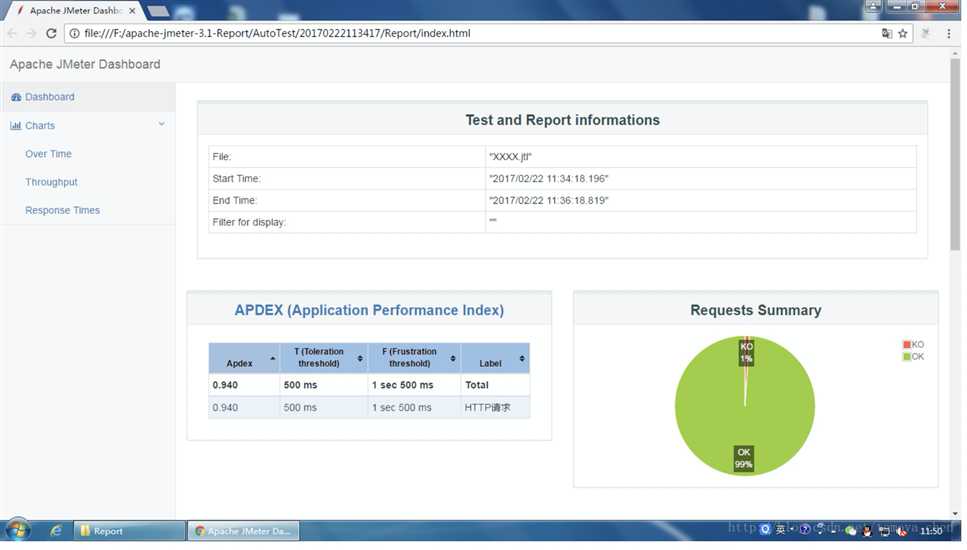Click the page vertical scrollbar thumb
The image size is (967, 550).
pyautogui.click(x=955, y=154)
